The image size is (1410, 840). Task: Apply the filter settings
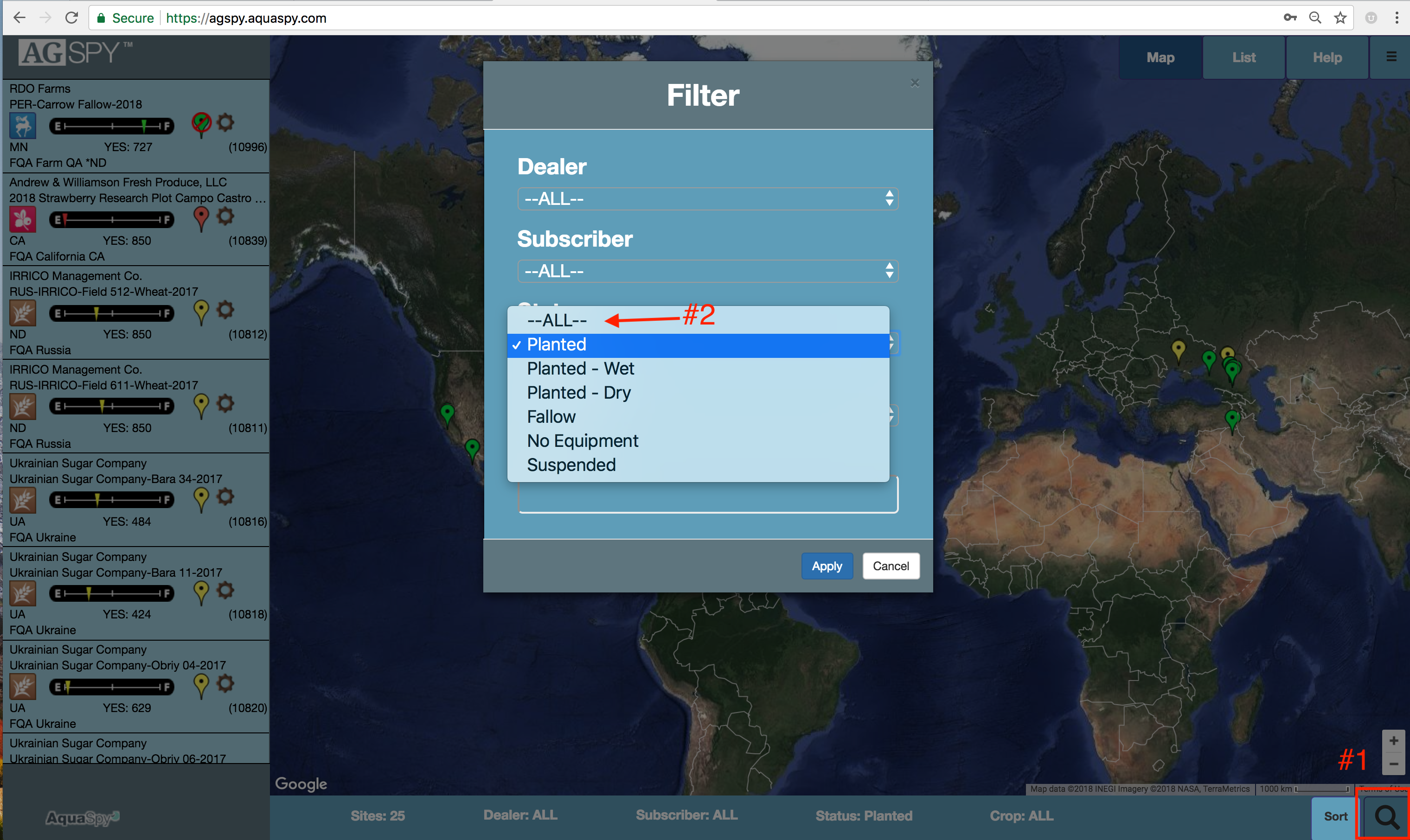(x=827, y=566)
